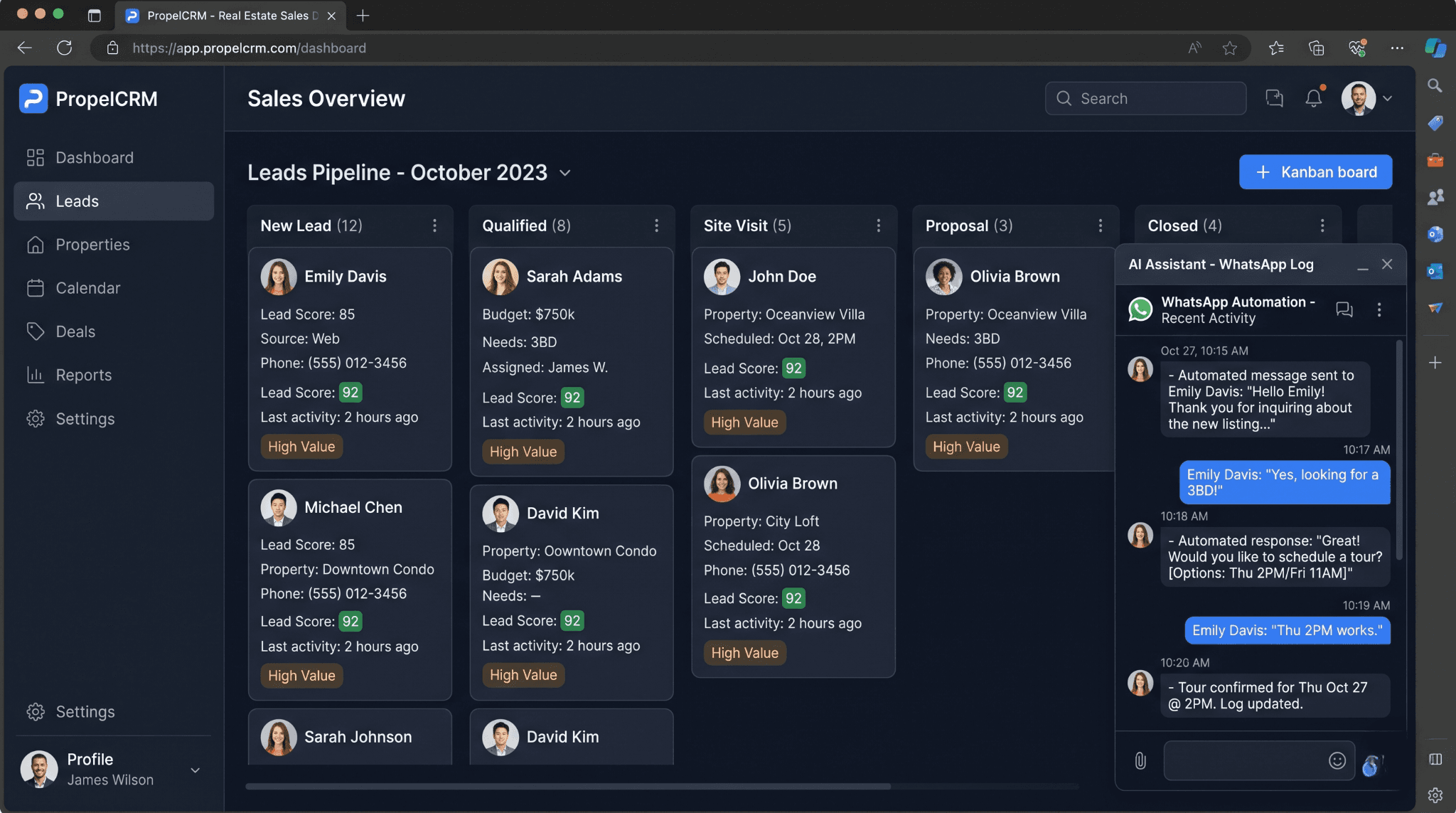Open Copilot in the browser sidebar
This screenshot has height=813, width=1456.
coord(1435,48)
